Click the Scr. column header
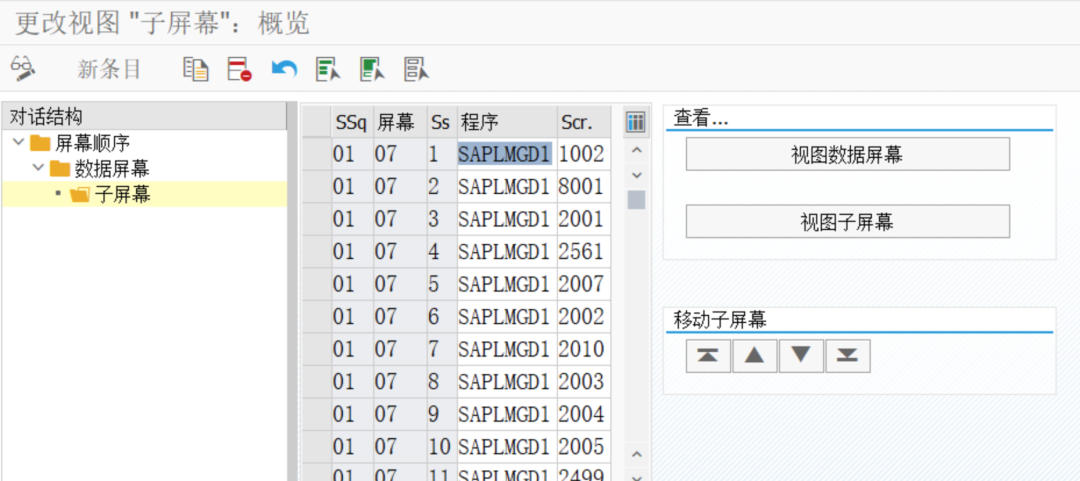 [584, 123]
